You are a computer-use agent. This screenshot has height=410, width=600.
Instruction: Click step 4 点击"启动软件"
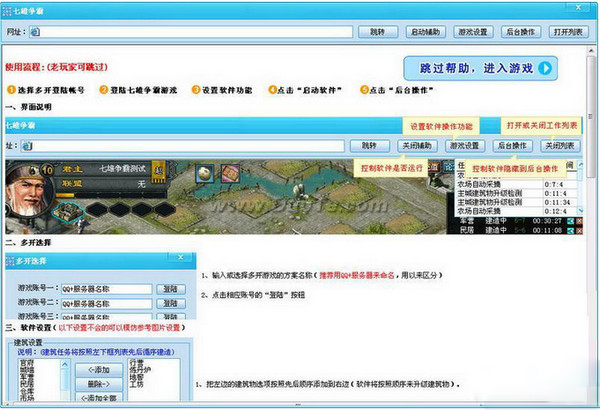pyautogui.click(x=305, y=90)
